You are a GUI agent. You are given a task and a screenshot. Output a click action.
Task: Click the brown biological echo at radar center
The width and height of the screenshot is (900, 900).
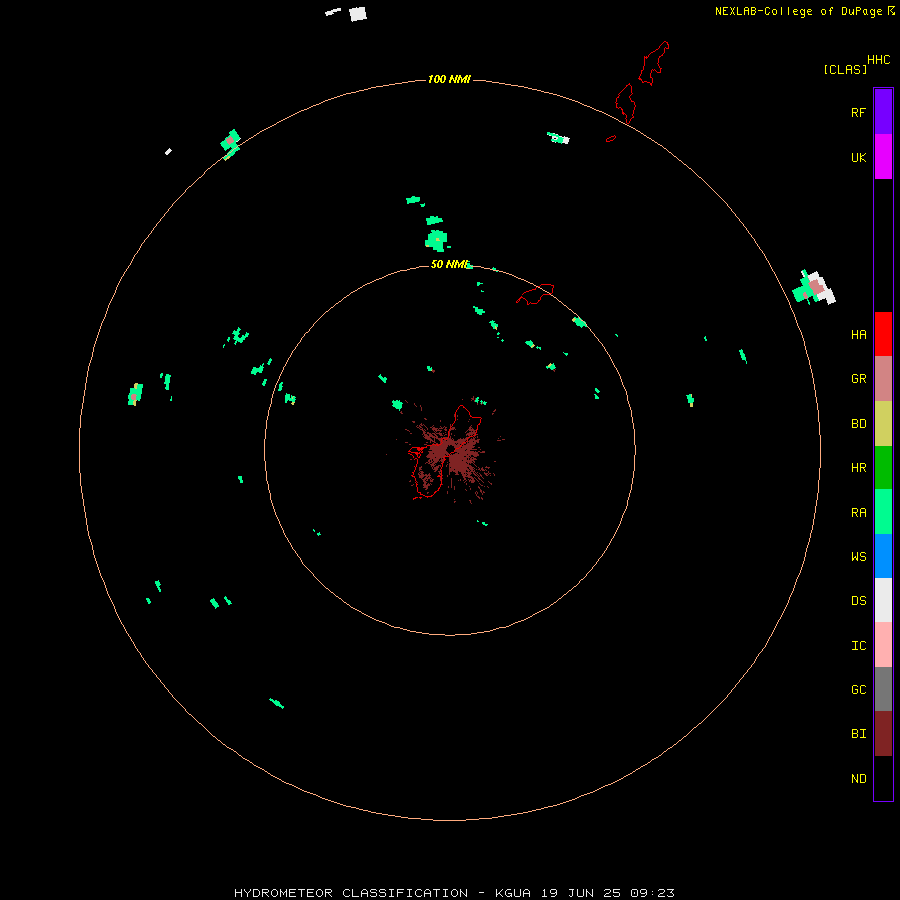(451, 451)
